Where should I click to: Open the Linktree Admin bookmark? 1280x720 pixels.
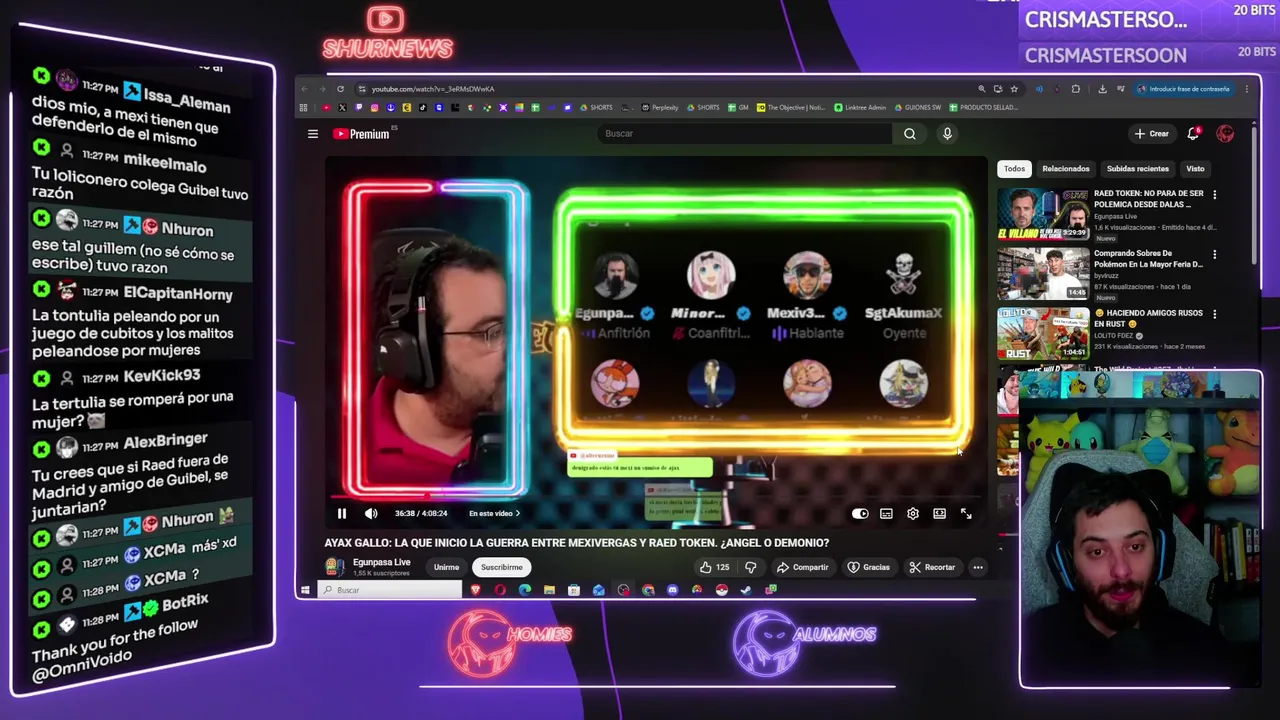point(861,108)
